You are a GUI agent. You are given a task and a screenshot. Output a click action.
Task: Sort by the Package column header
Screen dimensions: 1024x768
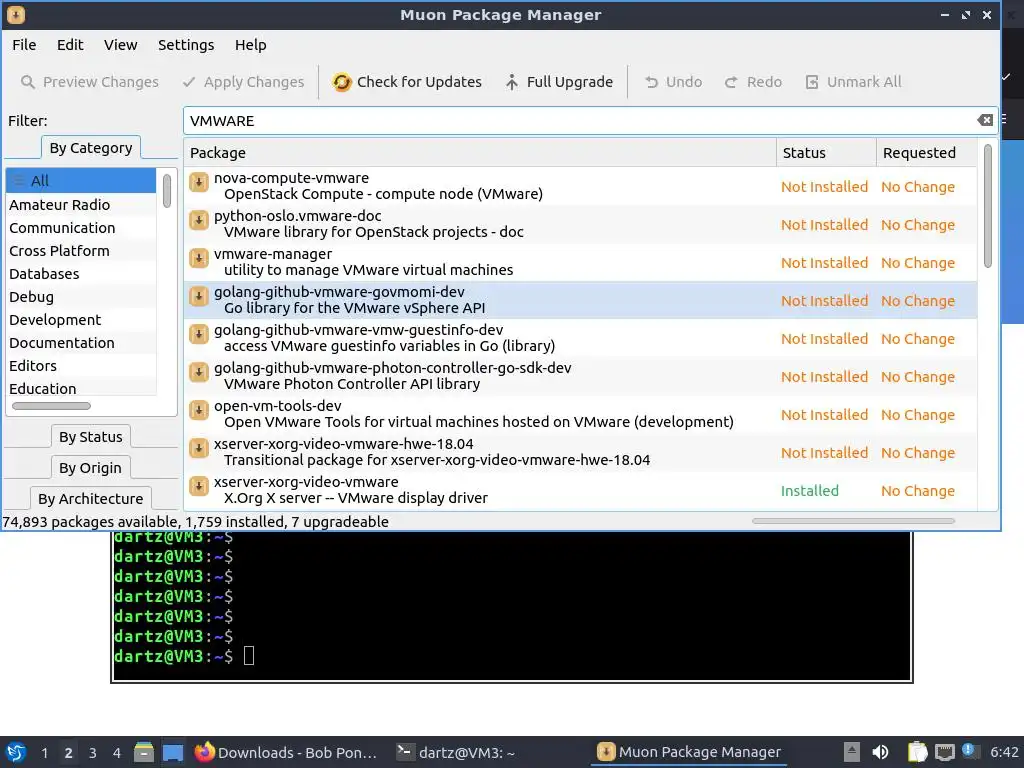[x=480, y=152]
